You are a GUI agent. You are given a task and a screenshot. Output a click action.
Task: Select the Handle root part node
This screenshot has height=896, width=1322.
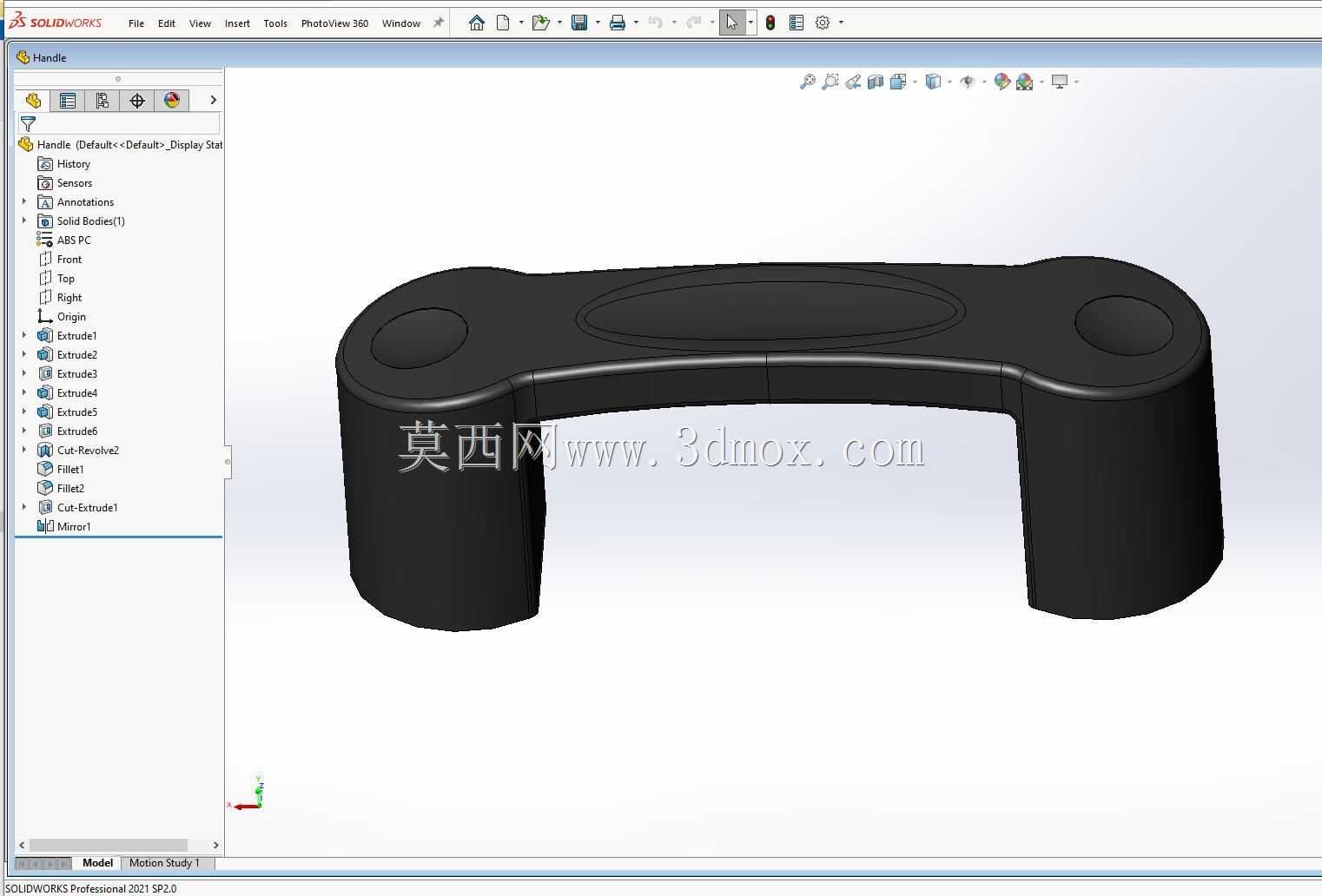[120, 145]
